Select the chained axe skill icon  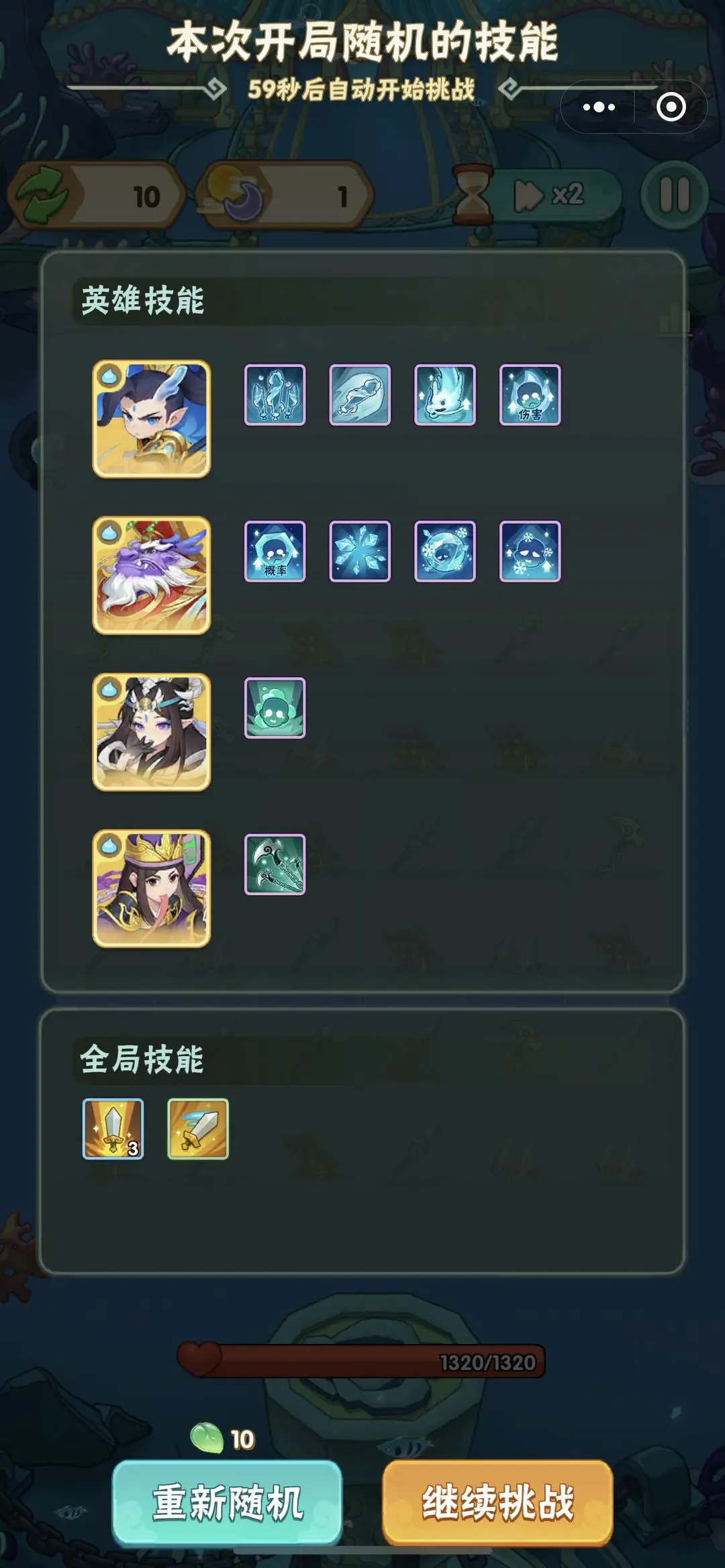(x=275, y=864)
